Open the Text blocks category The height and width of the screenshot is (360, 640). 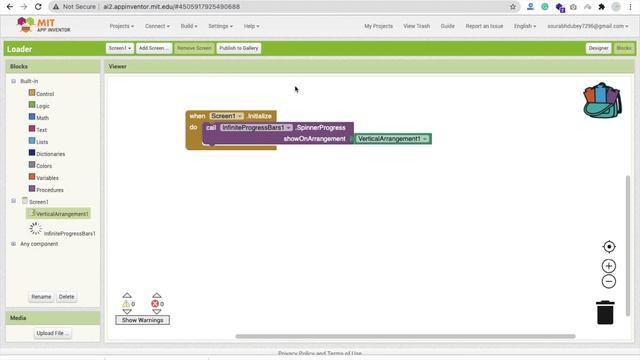[x=41, y=130]
